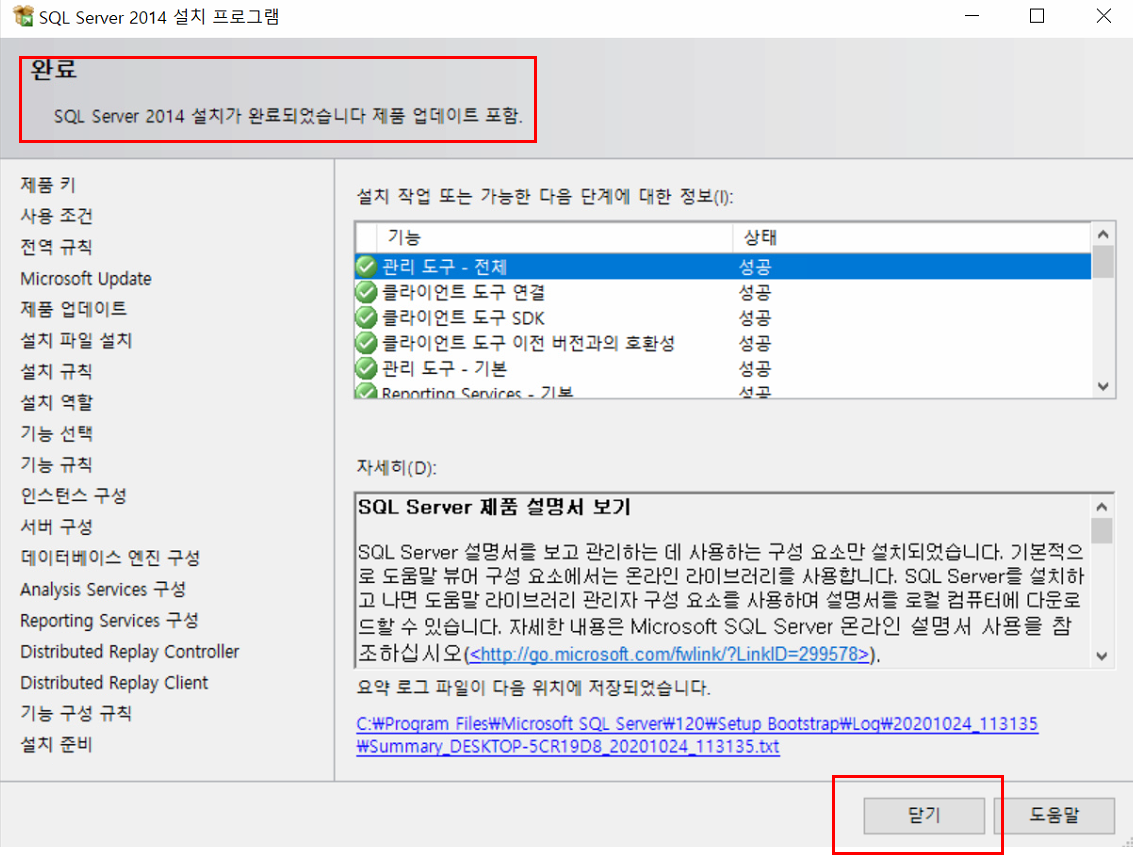Screen dimensions: 1133x855
Task: Click the scroll-down arrow of the details box
Action: point(1102,656)
